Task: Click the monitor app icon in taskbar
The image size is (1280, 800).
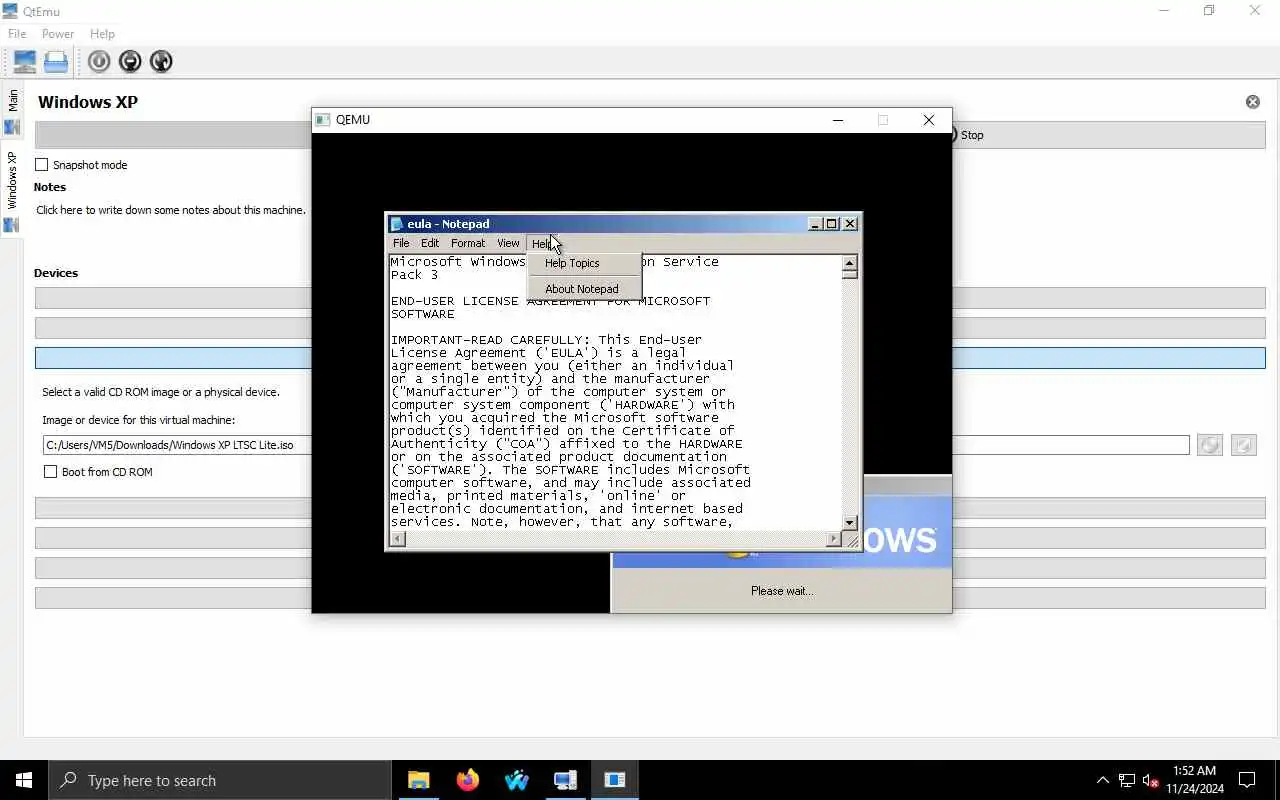Action: pos(565,780)
